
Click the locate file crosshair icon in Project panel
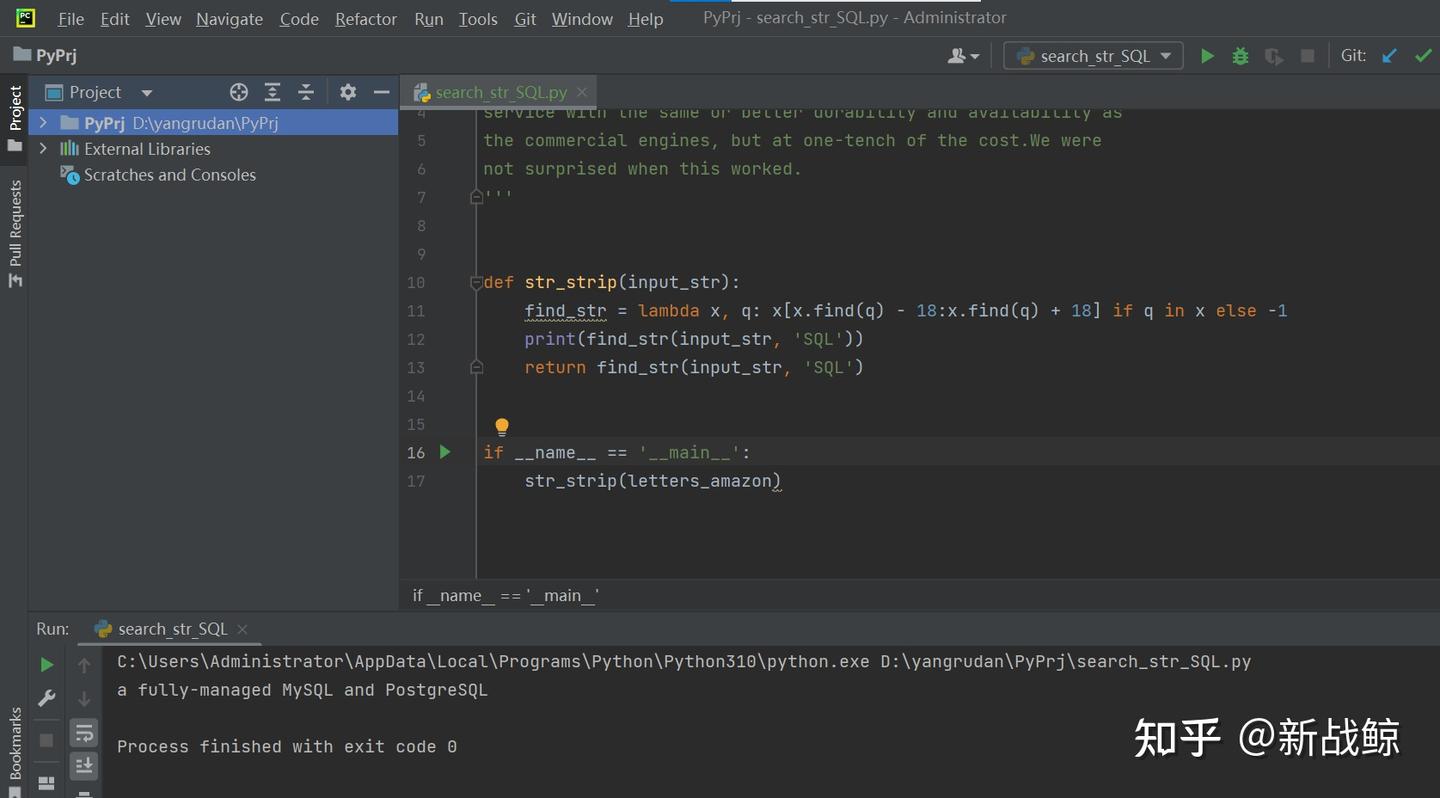click(x=238, y=92)
